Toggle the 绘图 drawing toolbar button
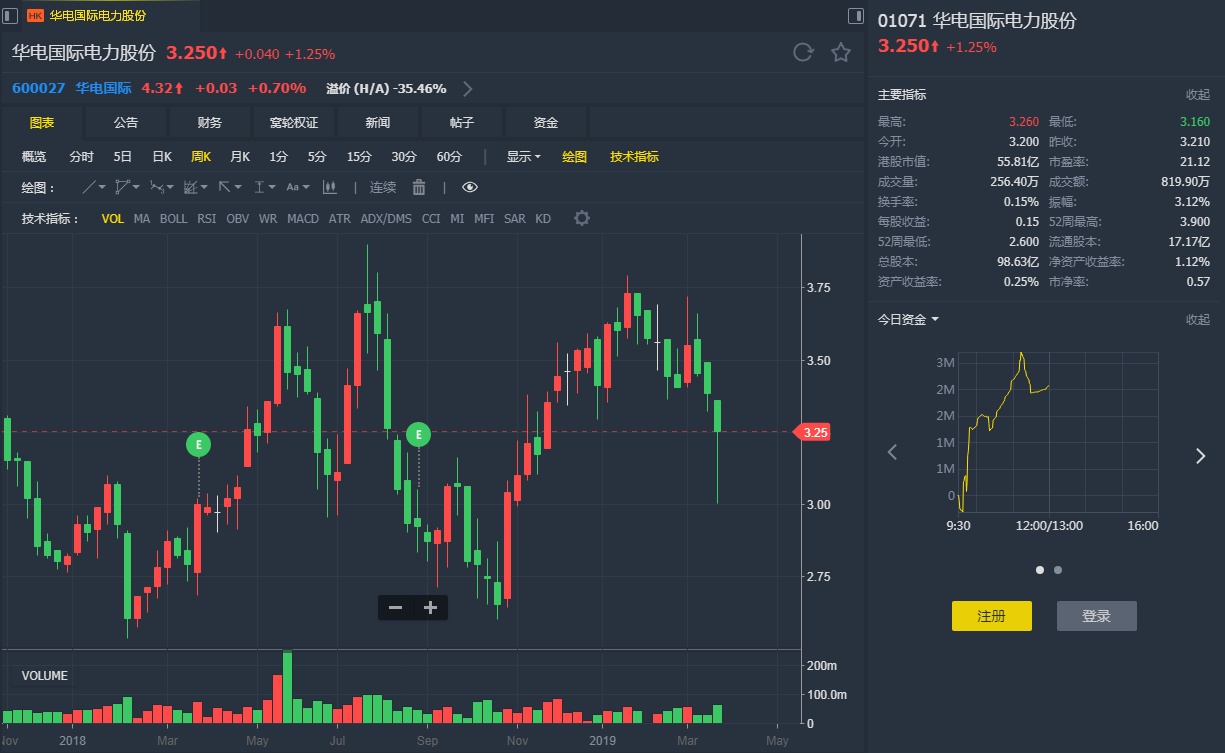This screenshot has height=753, width=1225. 574,156
